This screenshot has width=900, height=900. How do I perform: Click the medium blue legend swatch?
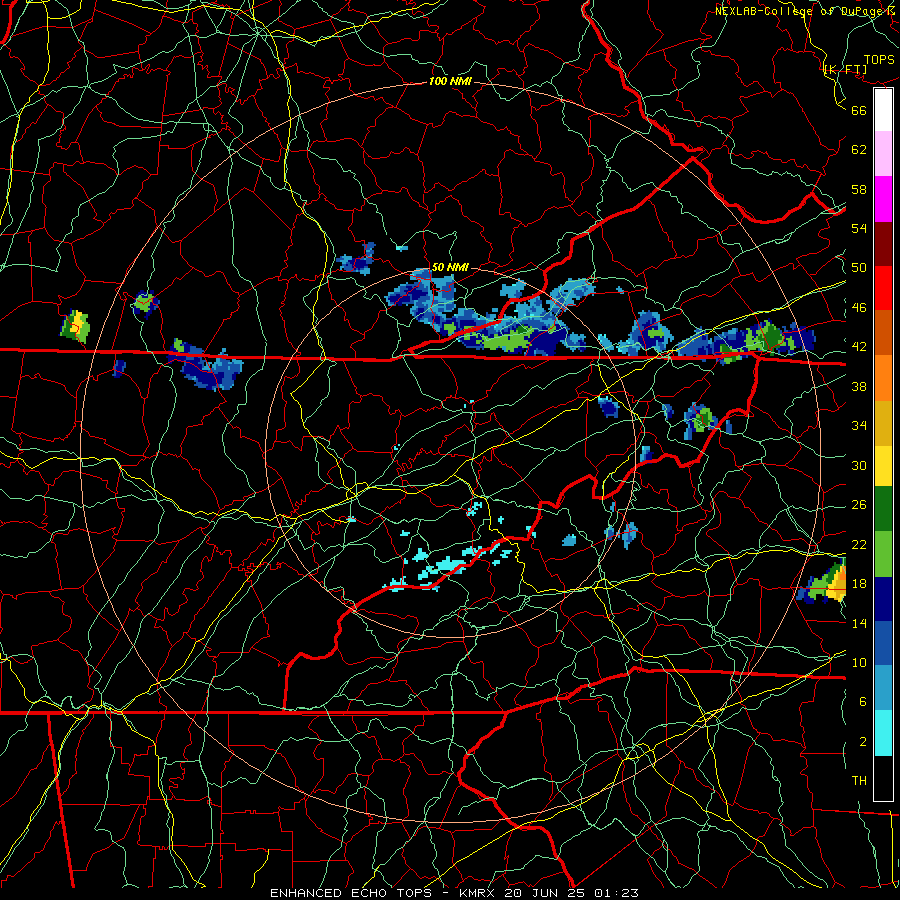click(x=883, y=643)
